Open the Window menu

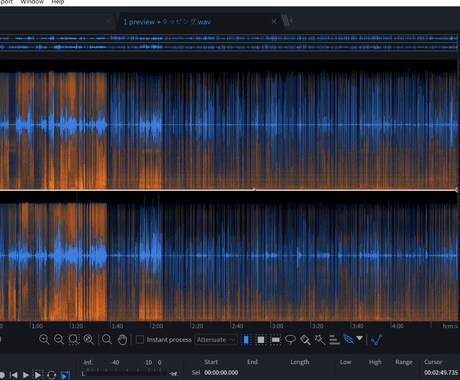click(32, 2)
